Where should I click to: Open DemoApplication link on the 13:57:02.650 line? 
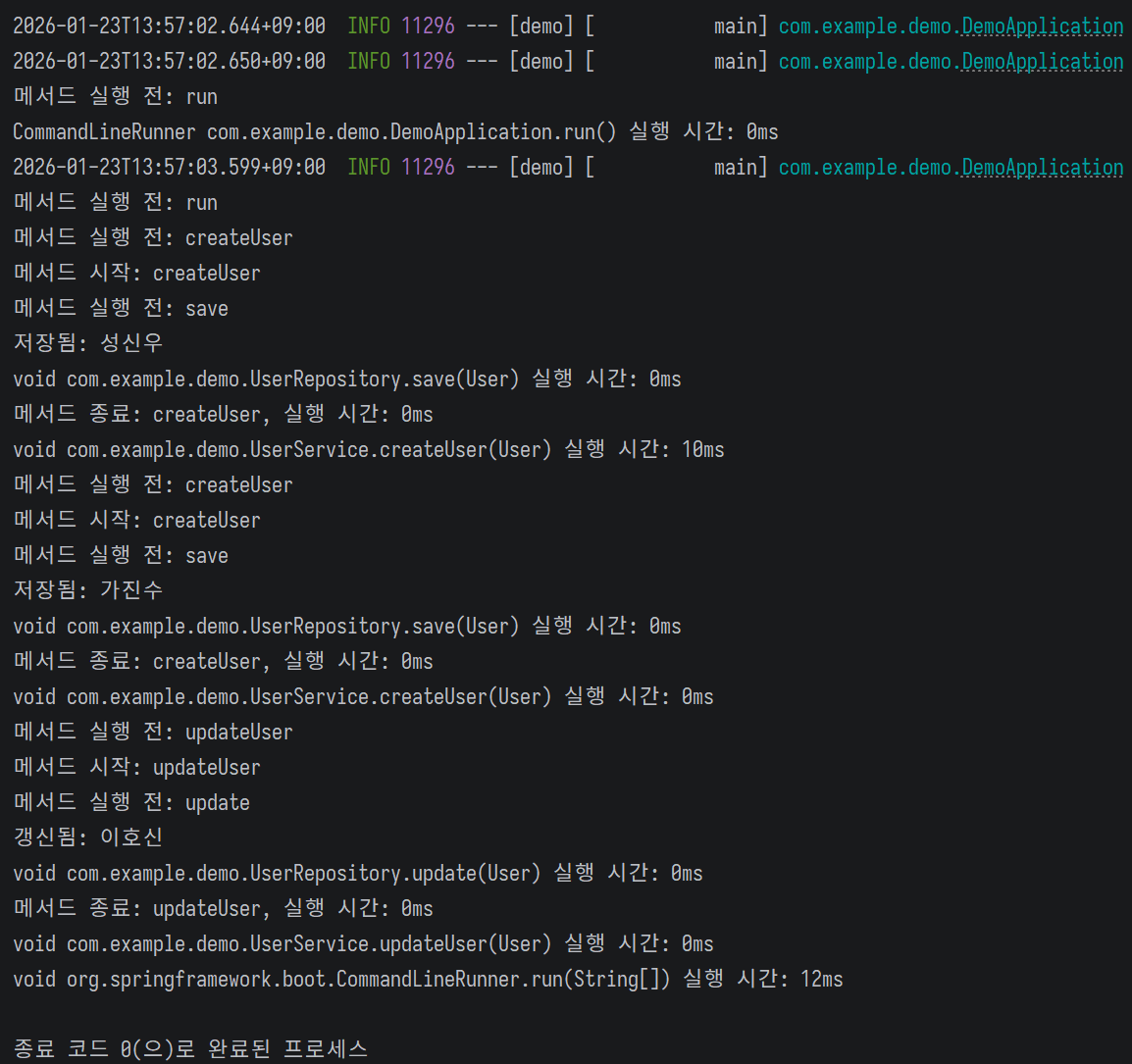pyautogui.click(x=1042, y=62)
